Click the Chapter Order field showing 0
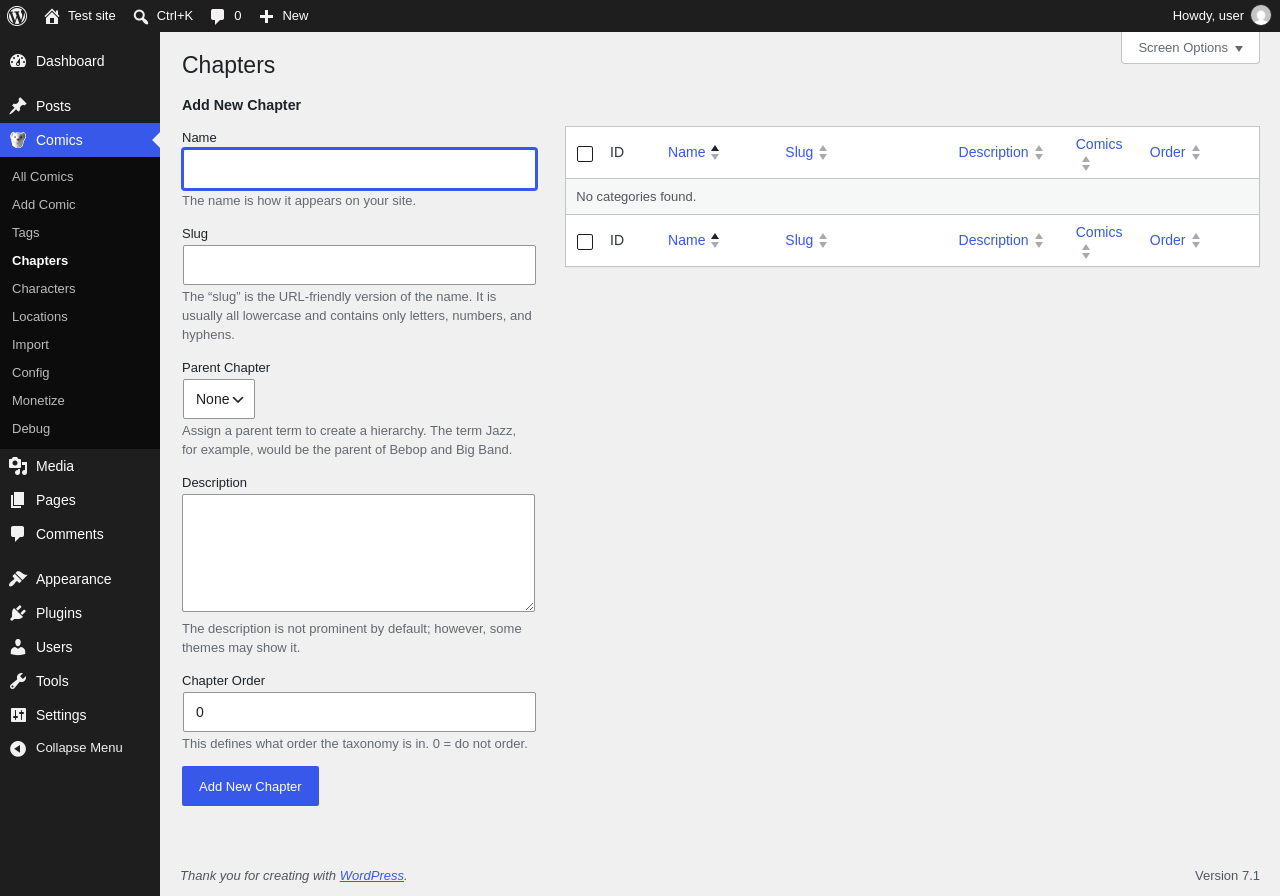The width and height of the screenshot is (1280, 896). (x=359, y=712)
